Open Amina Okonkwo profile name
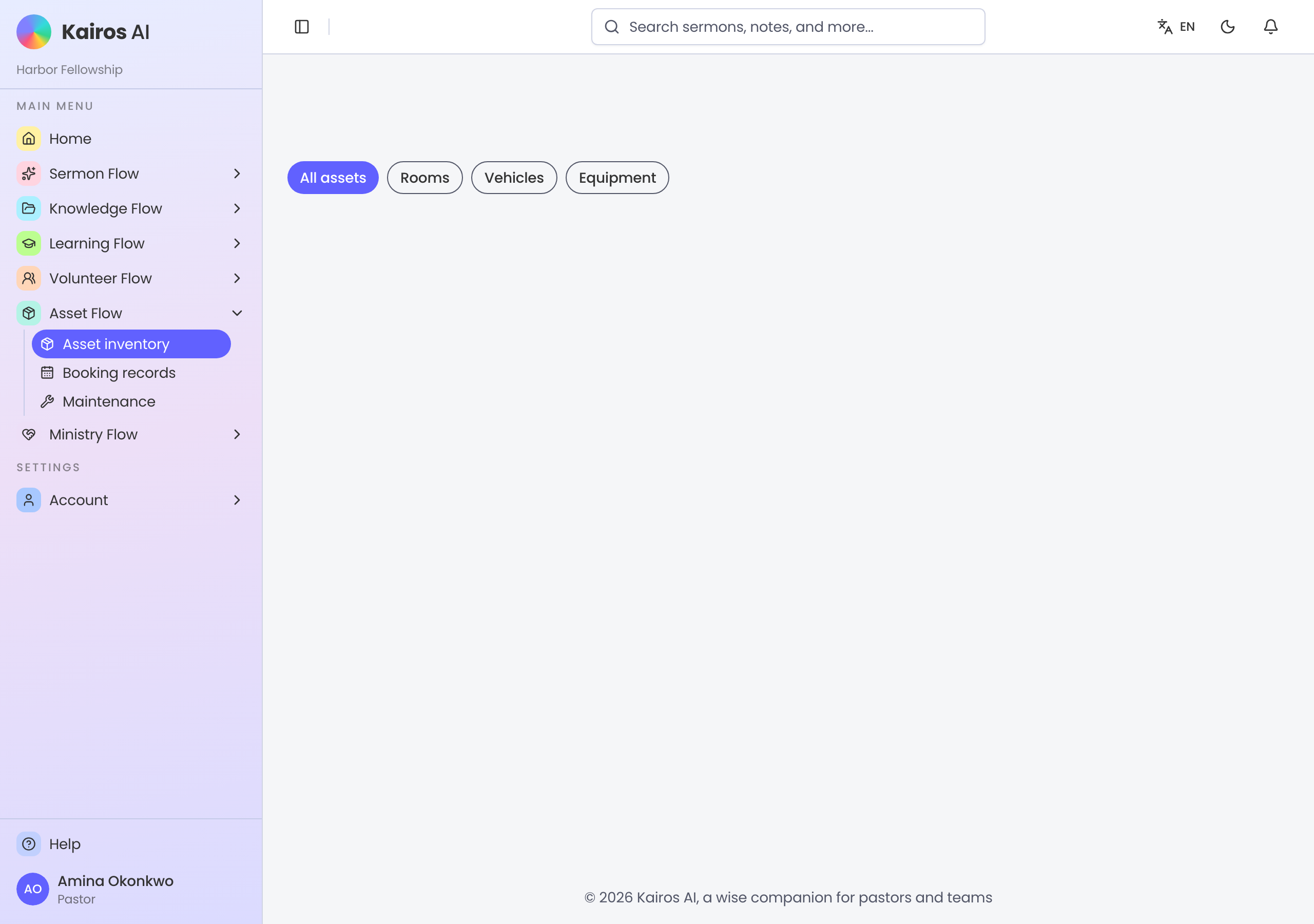 pyautogui.click(x=115, y=881)
